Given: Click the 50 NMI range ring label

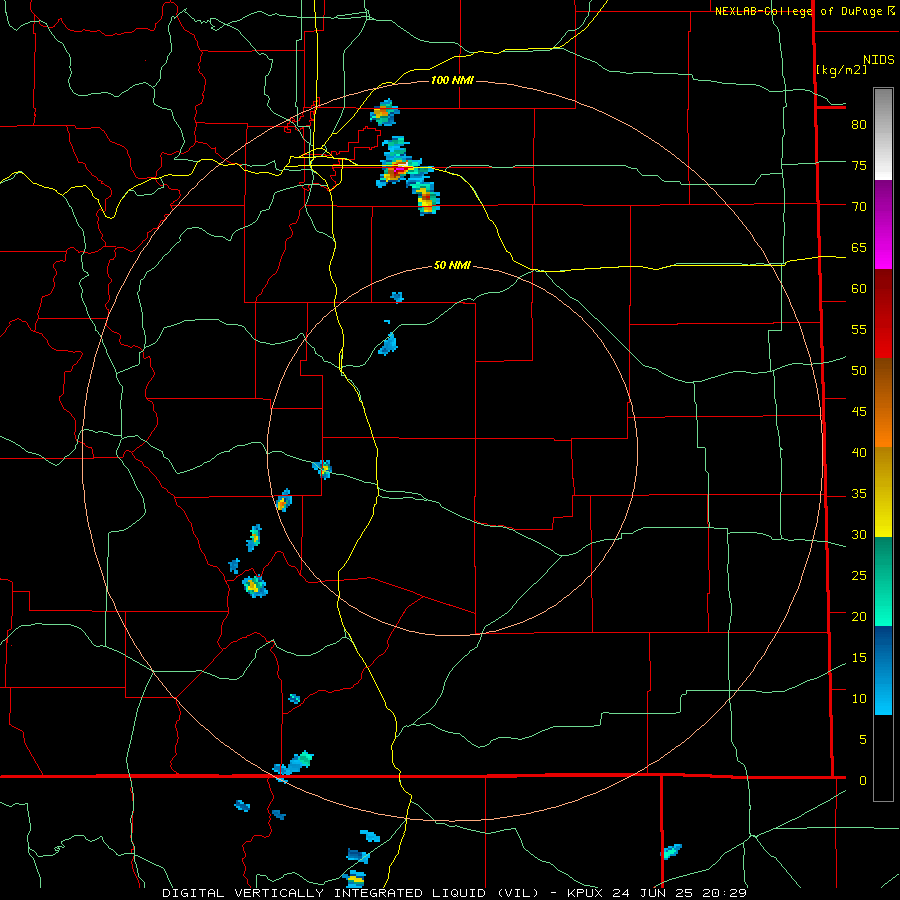Looking at the screenshot, I should point(452,265).
